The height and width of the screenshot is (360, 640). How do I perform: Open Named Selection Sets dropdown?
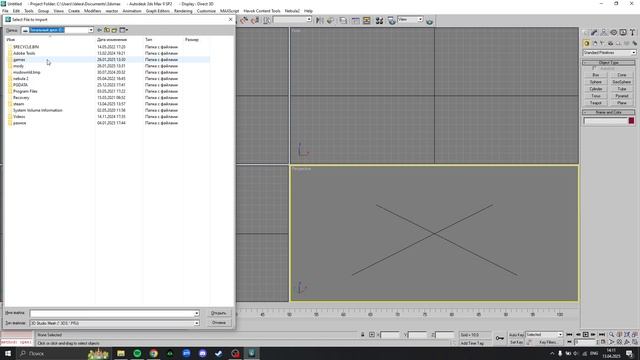point(309,19)
